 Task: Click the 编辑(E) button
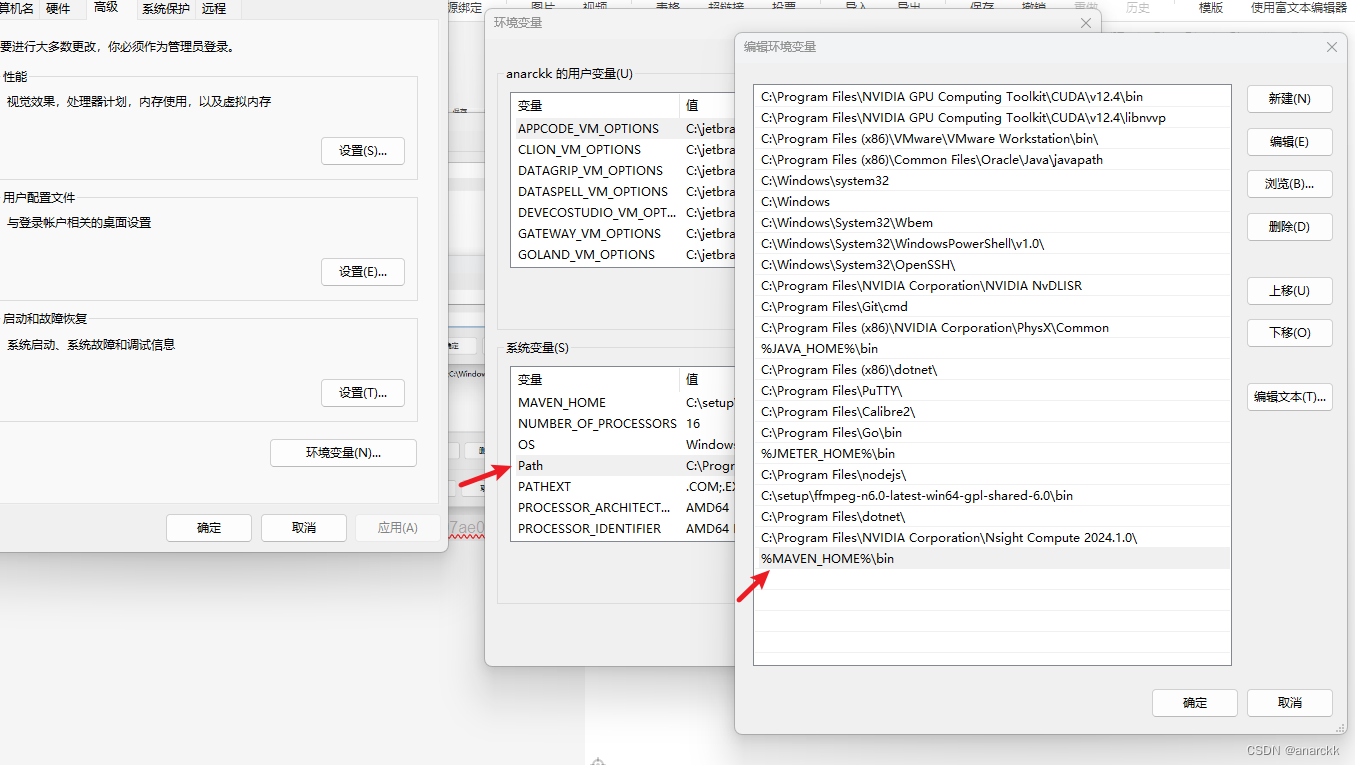1289,142
